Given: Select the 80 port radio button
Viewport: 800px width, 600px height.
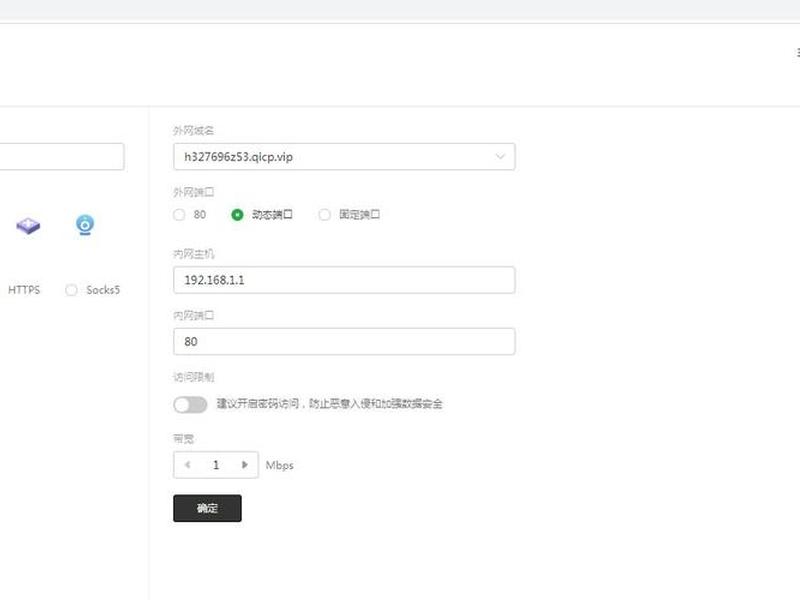Looking at the screenshot, I should pos(179,215).
